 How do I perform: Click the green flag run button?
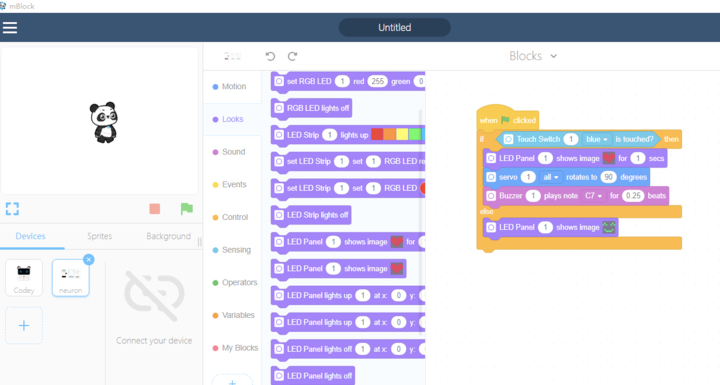click(187, 209)
